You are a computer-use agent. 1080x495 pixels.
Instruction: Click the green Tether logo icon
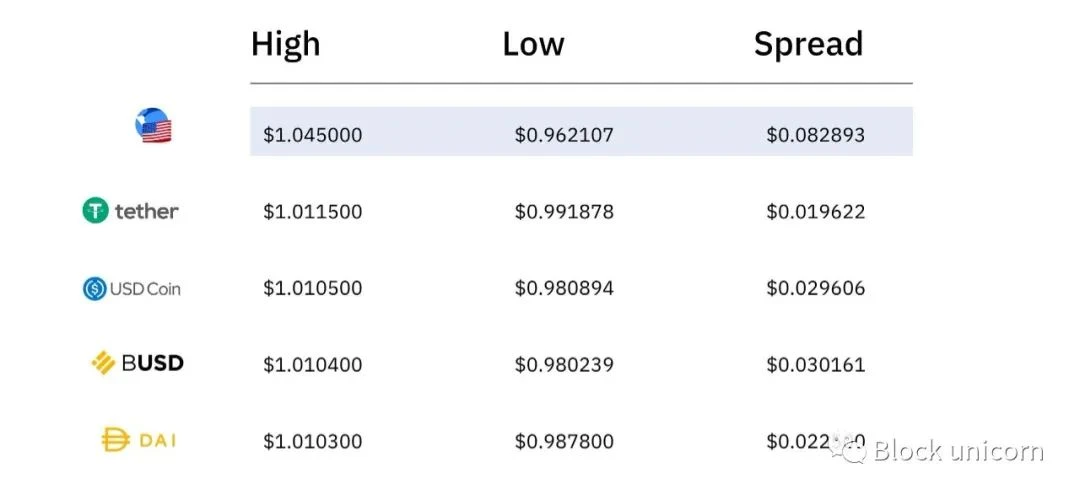(x=96, y=211)
